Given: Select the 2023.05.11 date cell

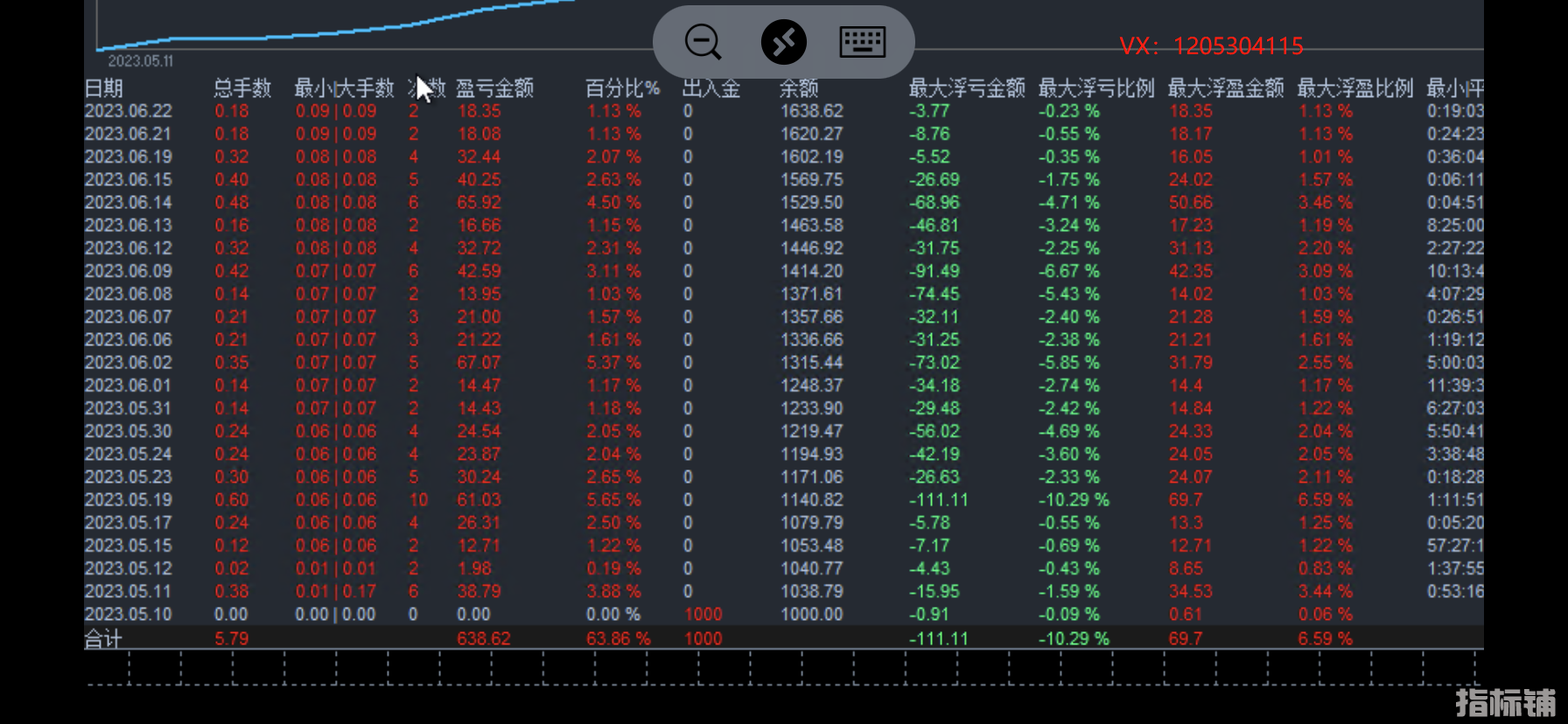Looking at the screenshot, I should (128, 591).
